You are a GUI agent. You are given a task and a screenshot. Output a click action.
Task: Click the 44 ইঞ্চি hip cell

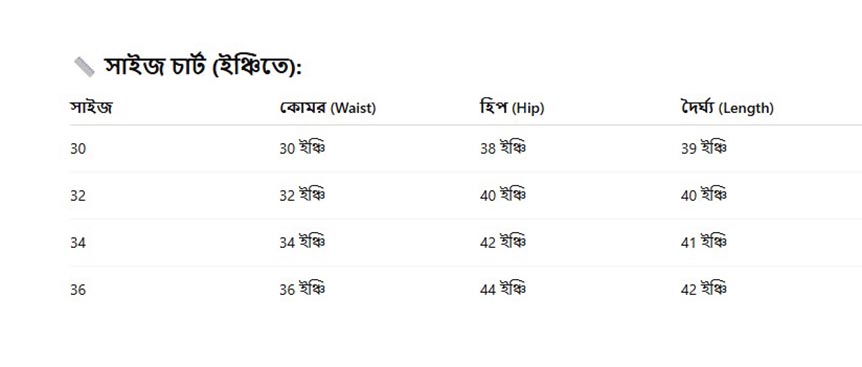point(502,289)
